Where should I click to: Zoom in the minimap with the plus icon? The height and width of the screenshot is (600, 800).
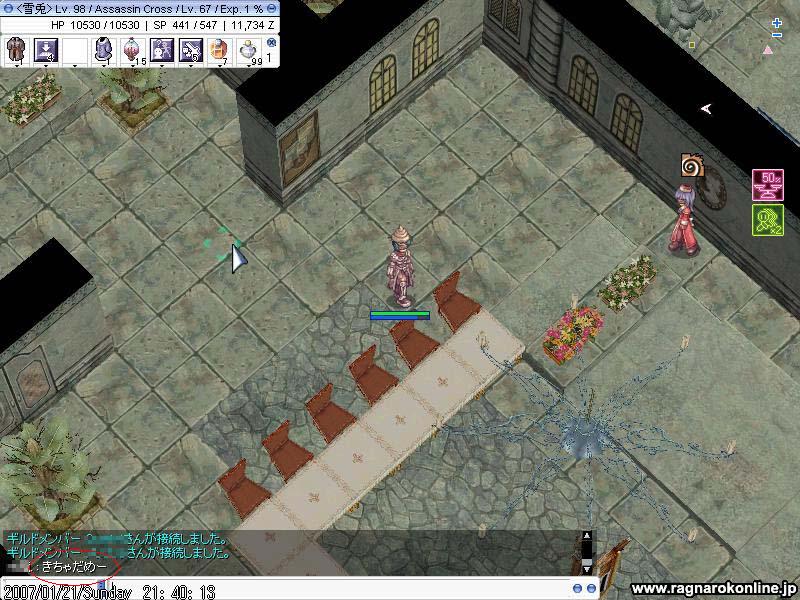click(777, 23)
